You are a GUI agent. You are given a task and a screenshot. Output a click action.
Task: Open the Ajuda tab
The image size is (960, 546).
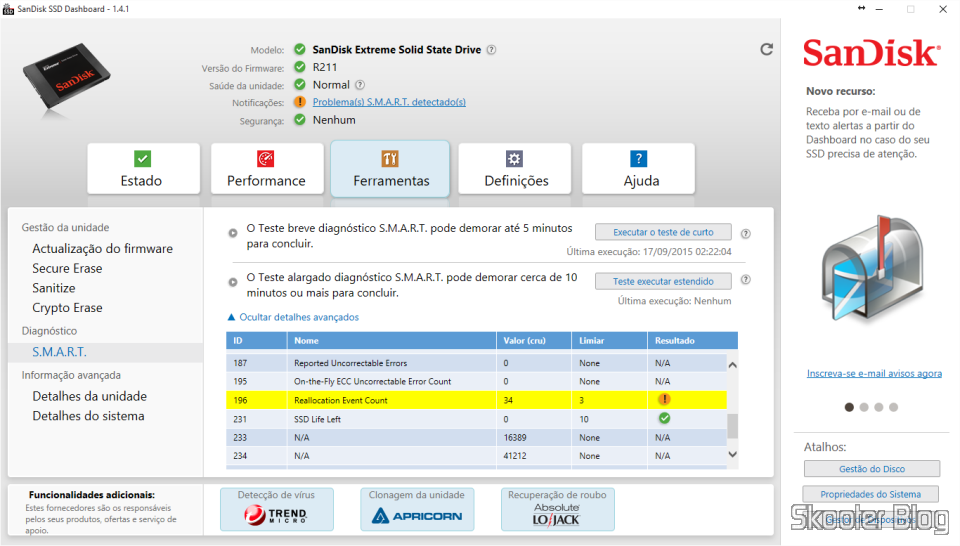point(639,169)
